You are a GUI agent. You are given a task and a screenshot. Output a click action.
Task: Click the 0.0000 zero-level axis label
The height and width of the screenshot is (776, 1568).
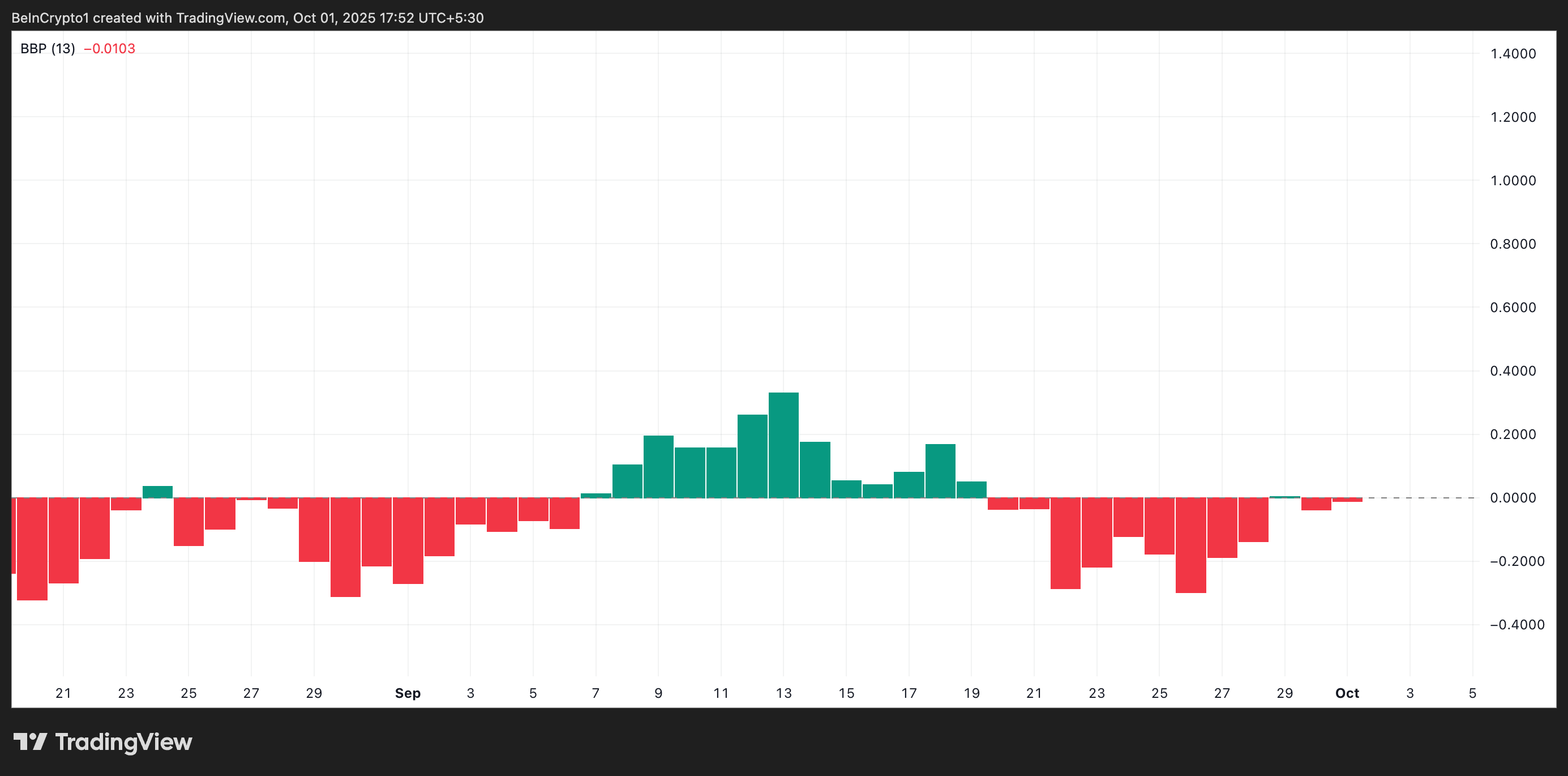[x=1513, y=498]
